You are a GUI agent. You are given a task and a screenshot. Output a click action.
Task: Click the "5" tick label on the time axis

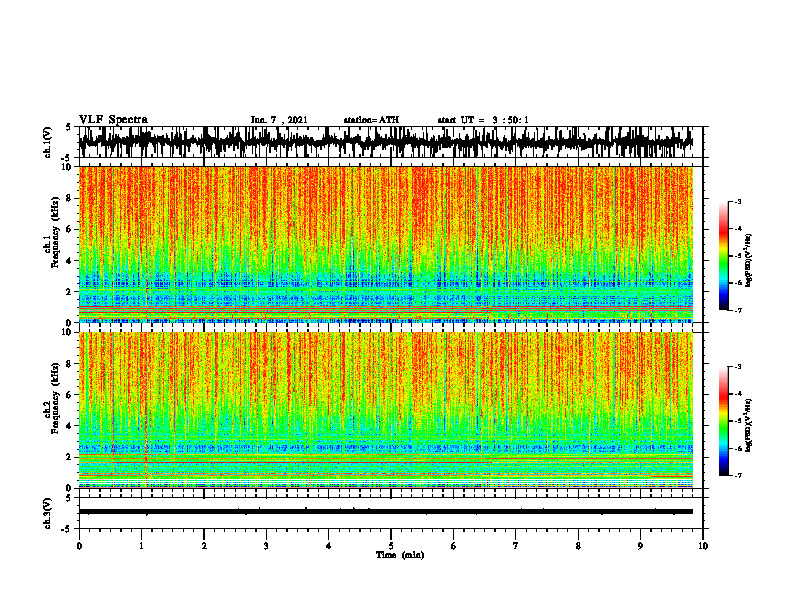[x=391, y=546]
